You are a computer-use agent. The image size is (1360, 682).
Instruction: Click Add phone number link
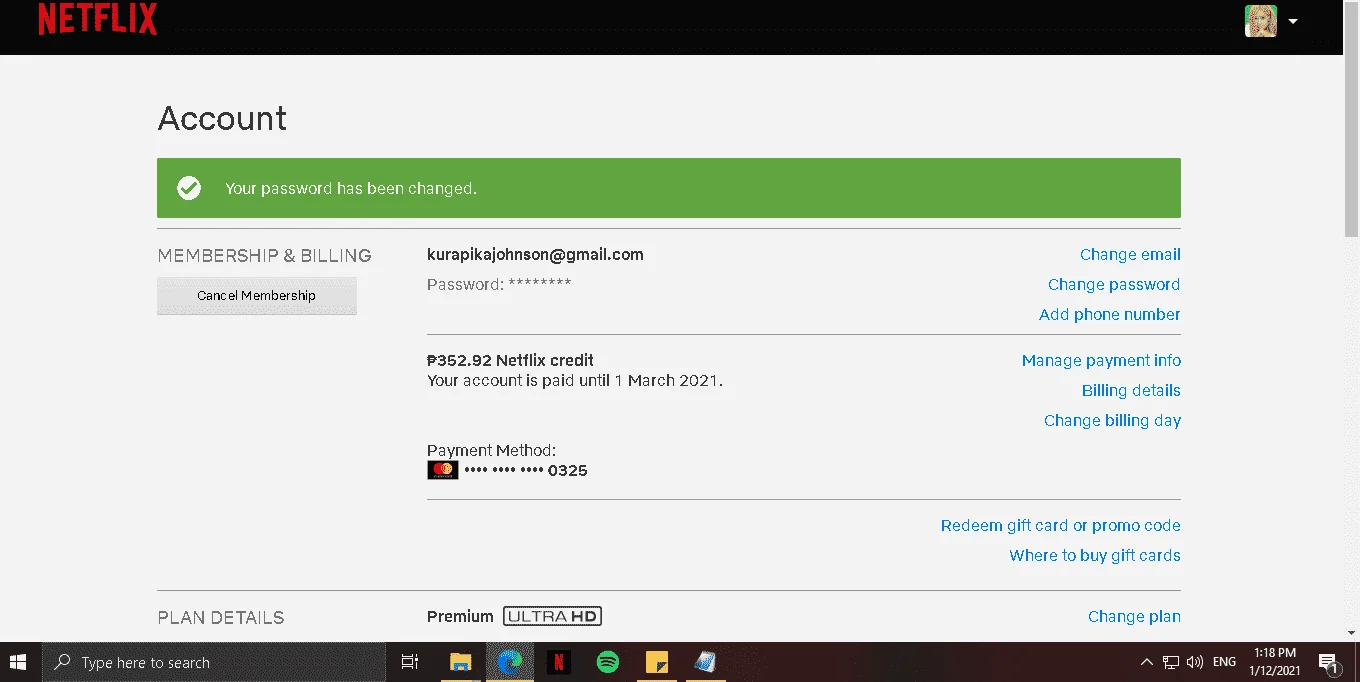(x=1110, y=315)
